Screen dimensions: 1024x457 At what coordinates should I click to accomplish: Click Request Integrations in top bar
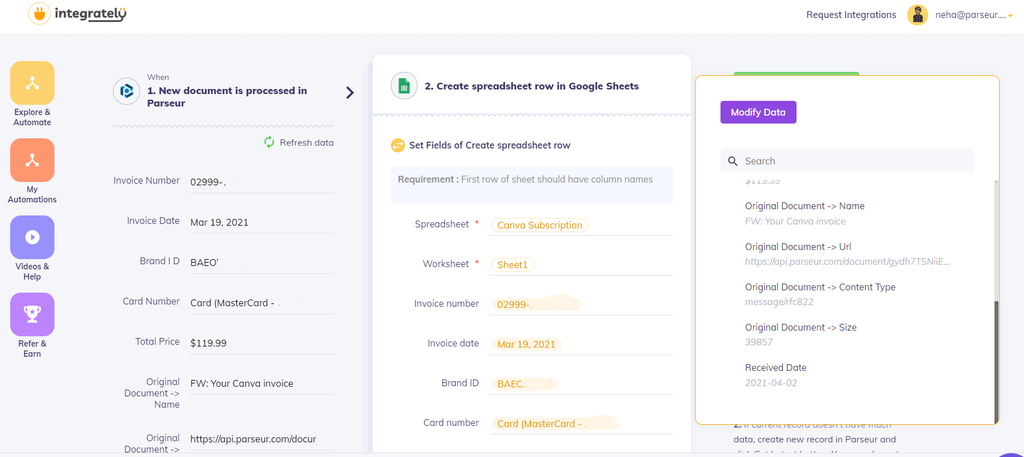[850, 15]
